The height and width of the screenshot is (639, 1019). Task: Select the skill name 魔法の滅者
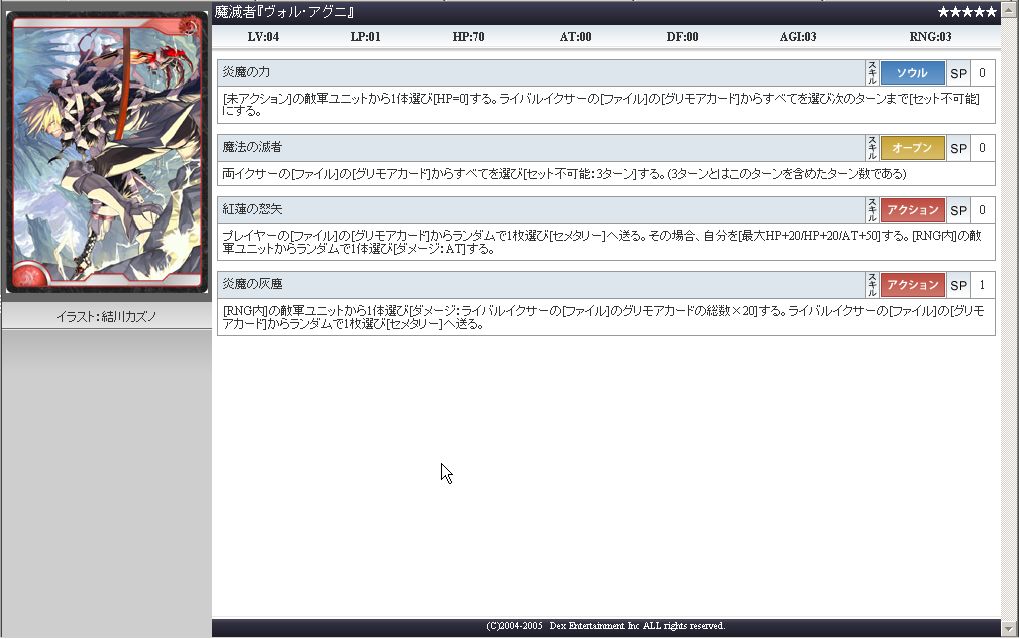point(252,147)
